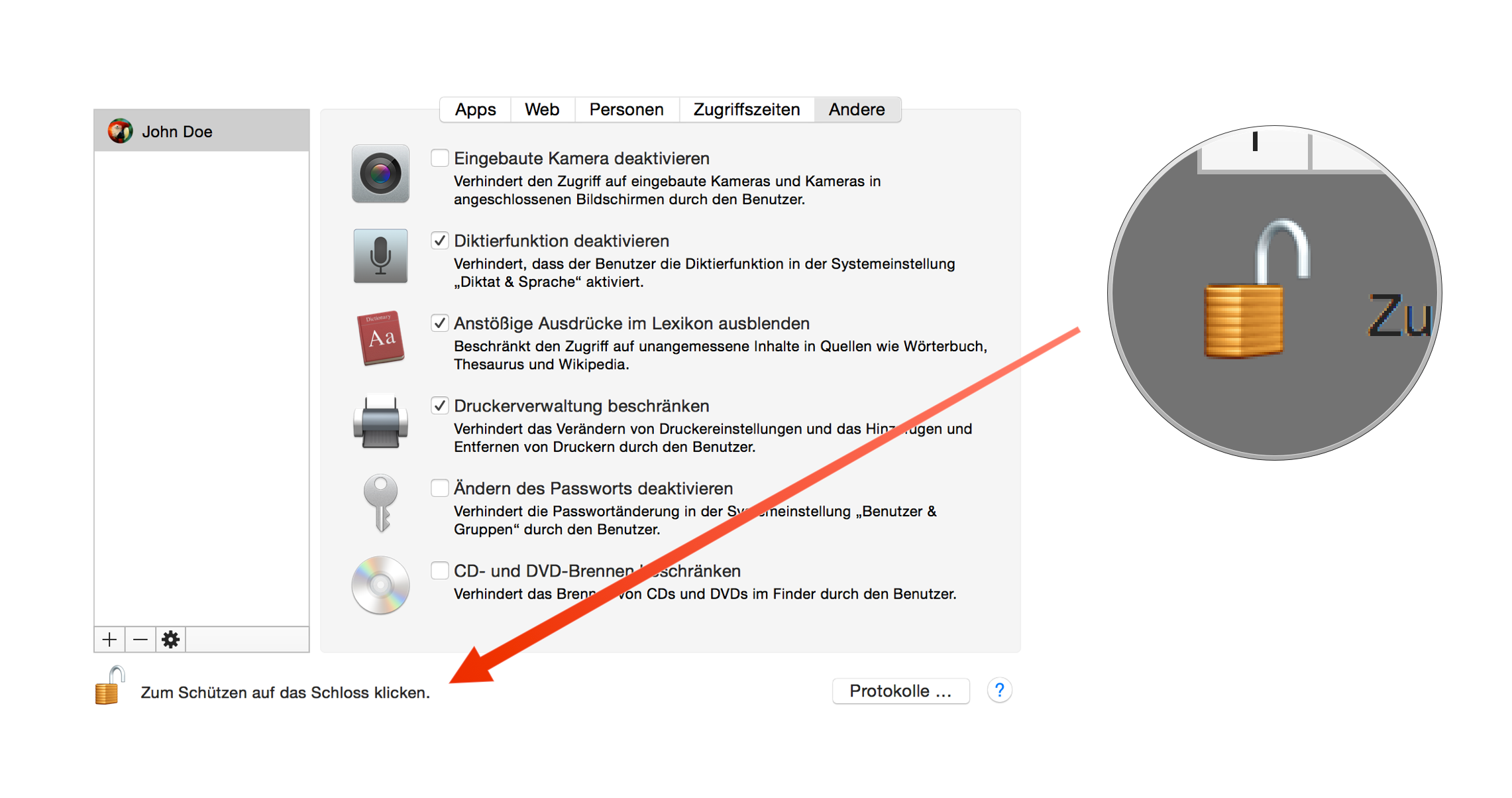
Task: Click John Doe's parrot avatar
Action: pos(121,131)
